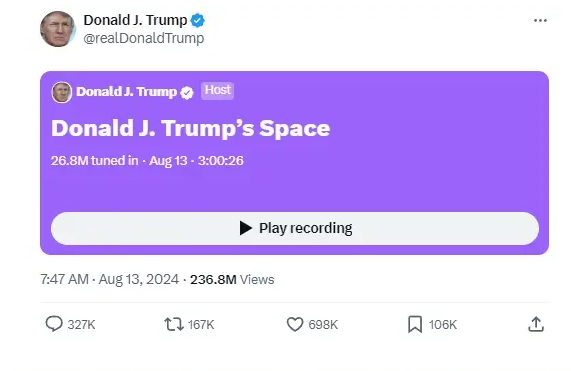
Task: Click the 698K likes count
Action: pyautogui.click(x=323, y=324)
